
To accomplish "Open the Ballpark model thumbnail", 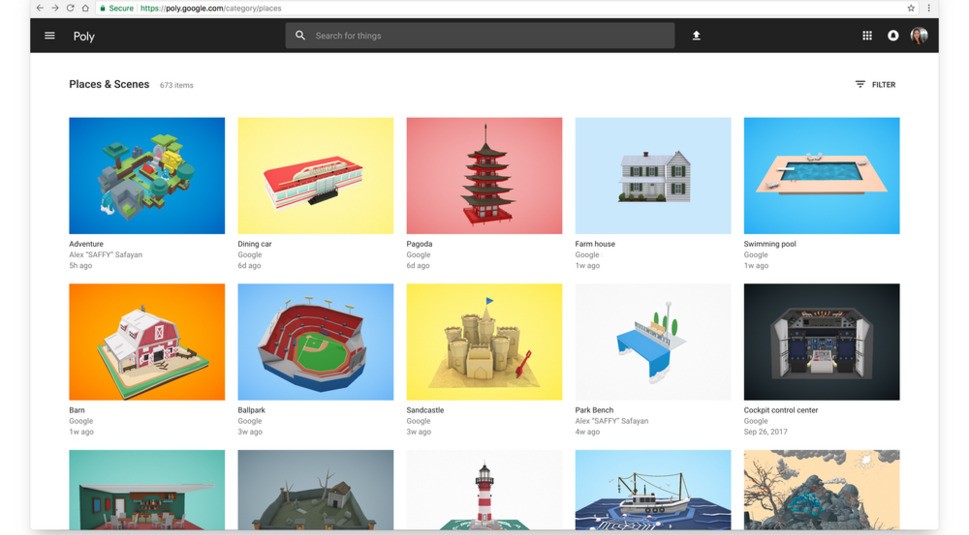I will coord(315,342).
